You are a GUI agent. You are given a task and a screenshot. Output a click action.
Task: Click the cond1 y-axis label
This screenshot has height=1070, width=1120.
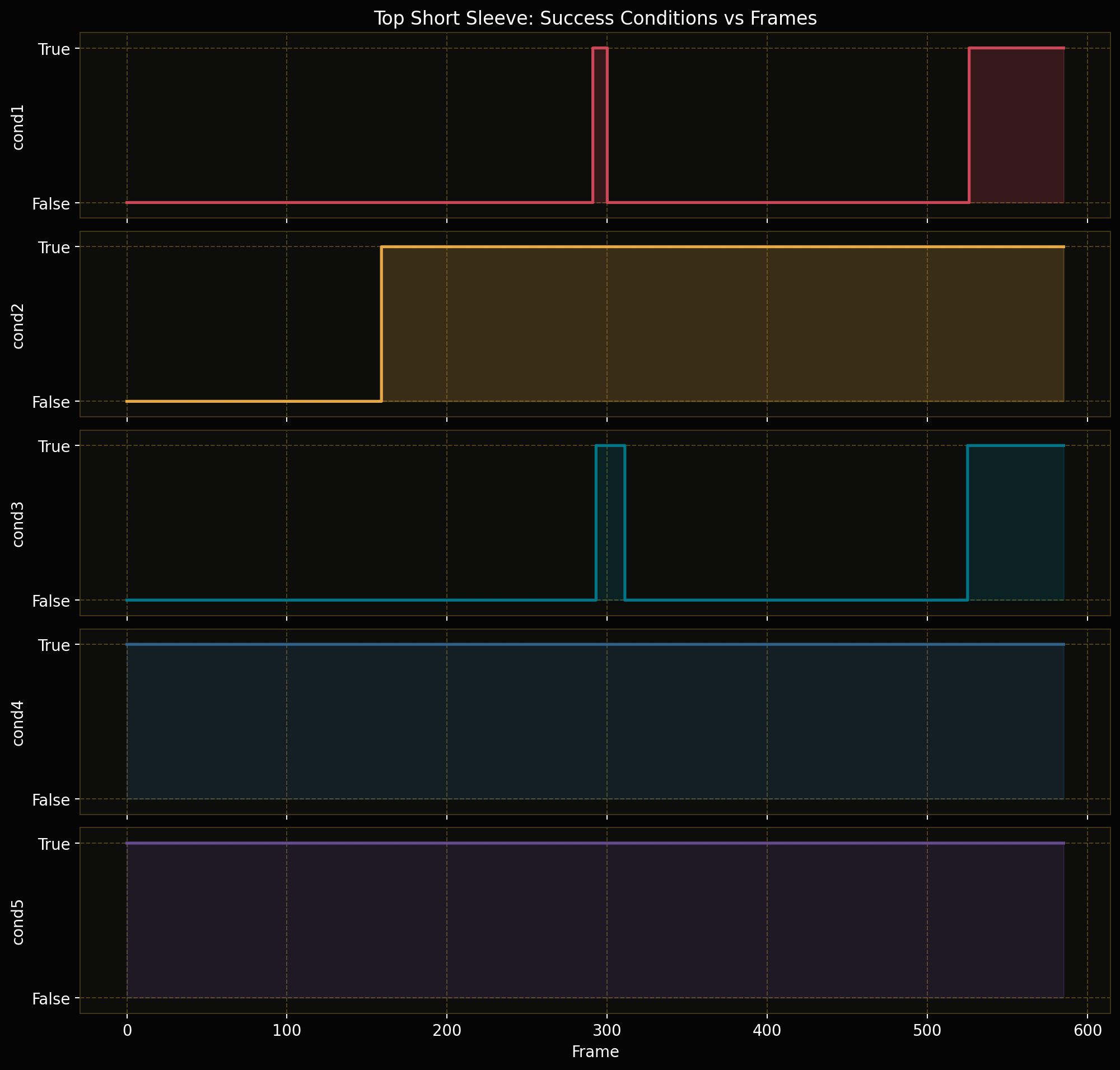point(18,125)
